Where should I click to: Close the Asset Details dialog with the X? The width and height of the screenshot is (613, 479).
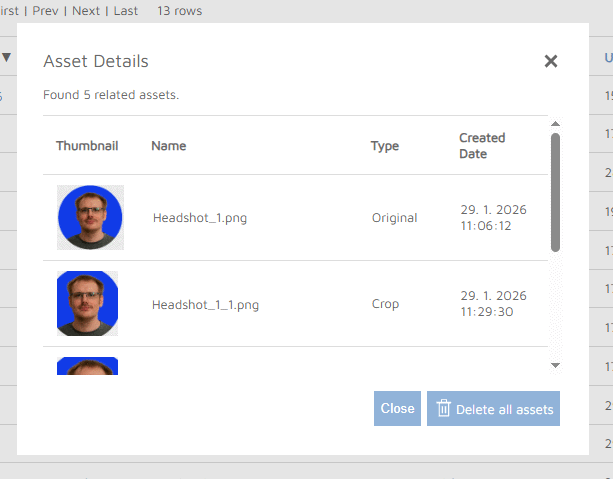click(x=550, y=61)
